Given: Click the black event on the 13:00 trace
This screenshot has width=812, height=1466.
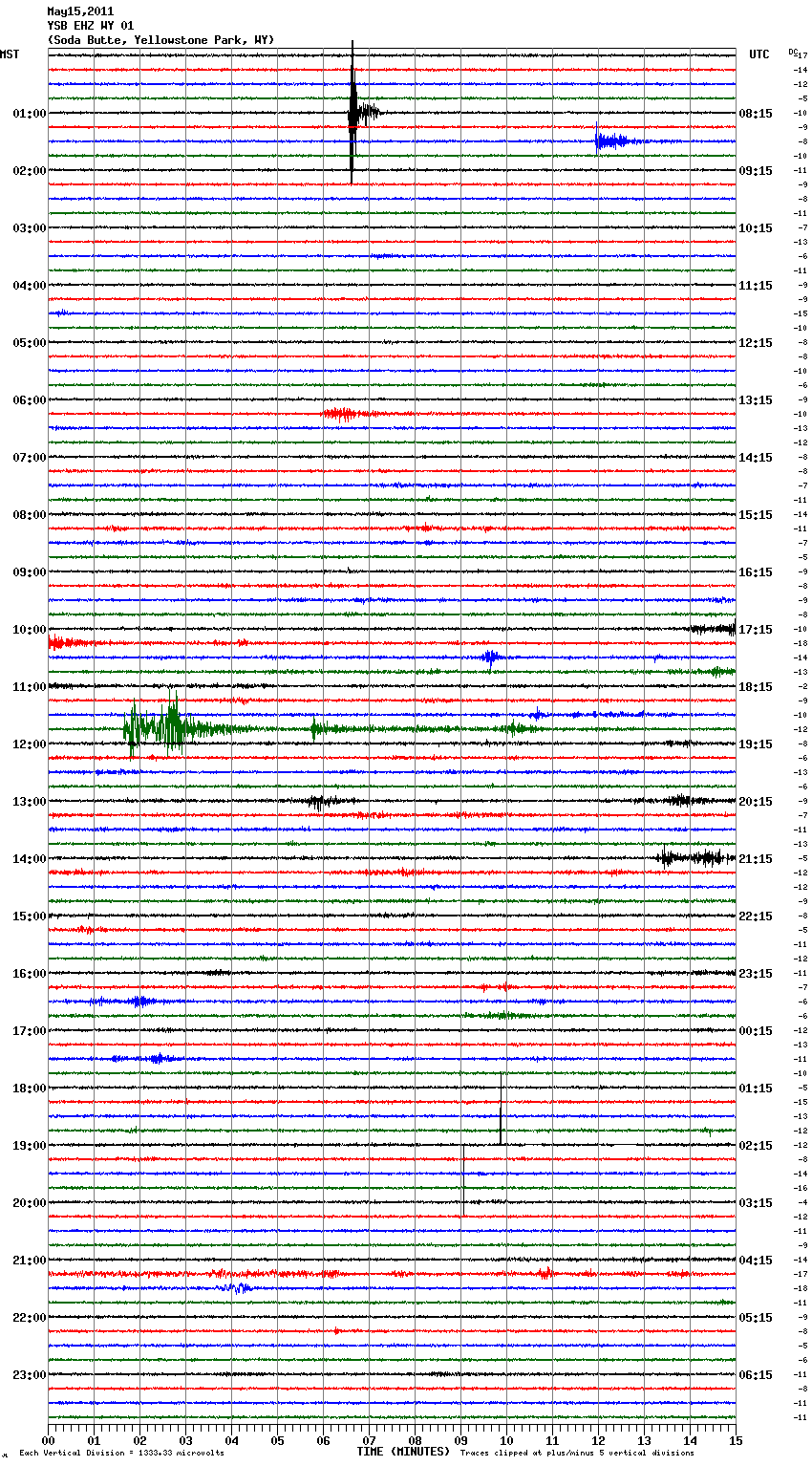Looking at the screenshot, I should 320,802.
